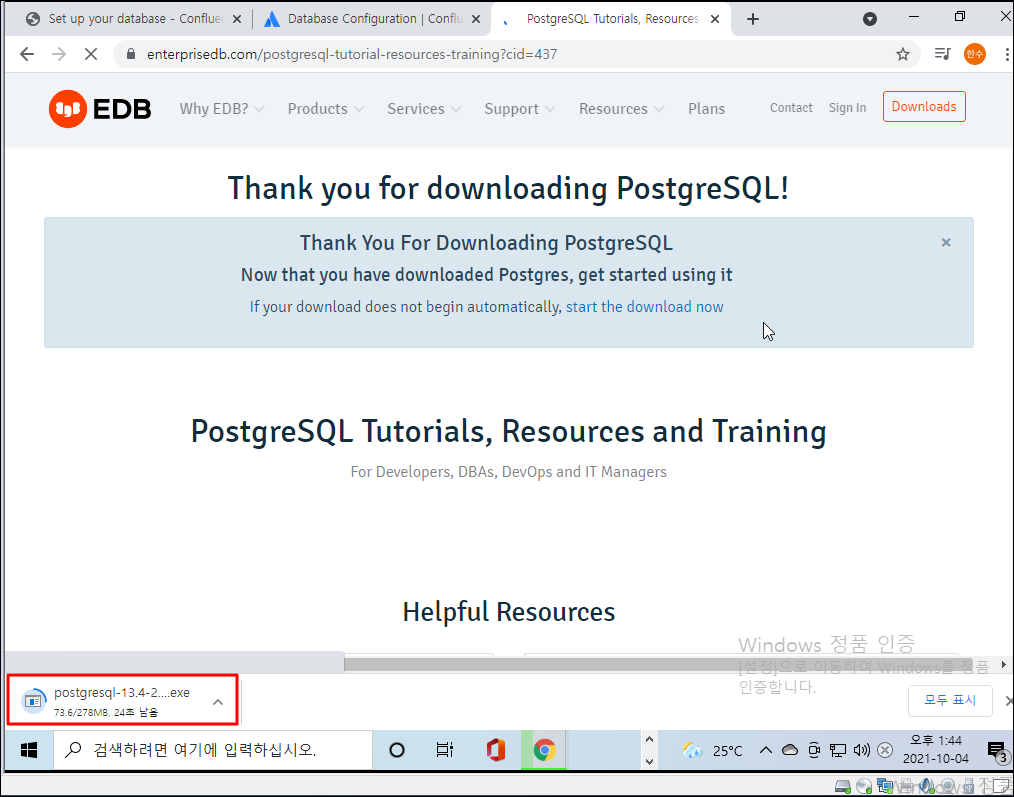Open the Contact link
The width and height of the screenshot is (1014, 797).
tap(791, 108)
